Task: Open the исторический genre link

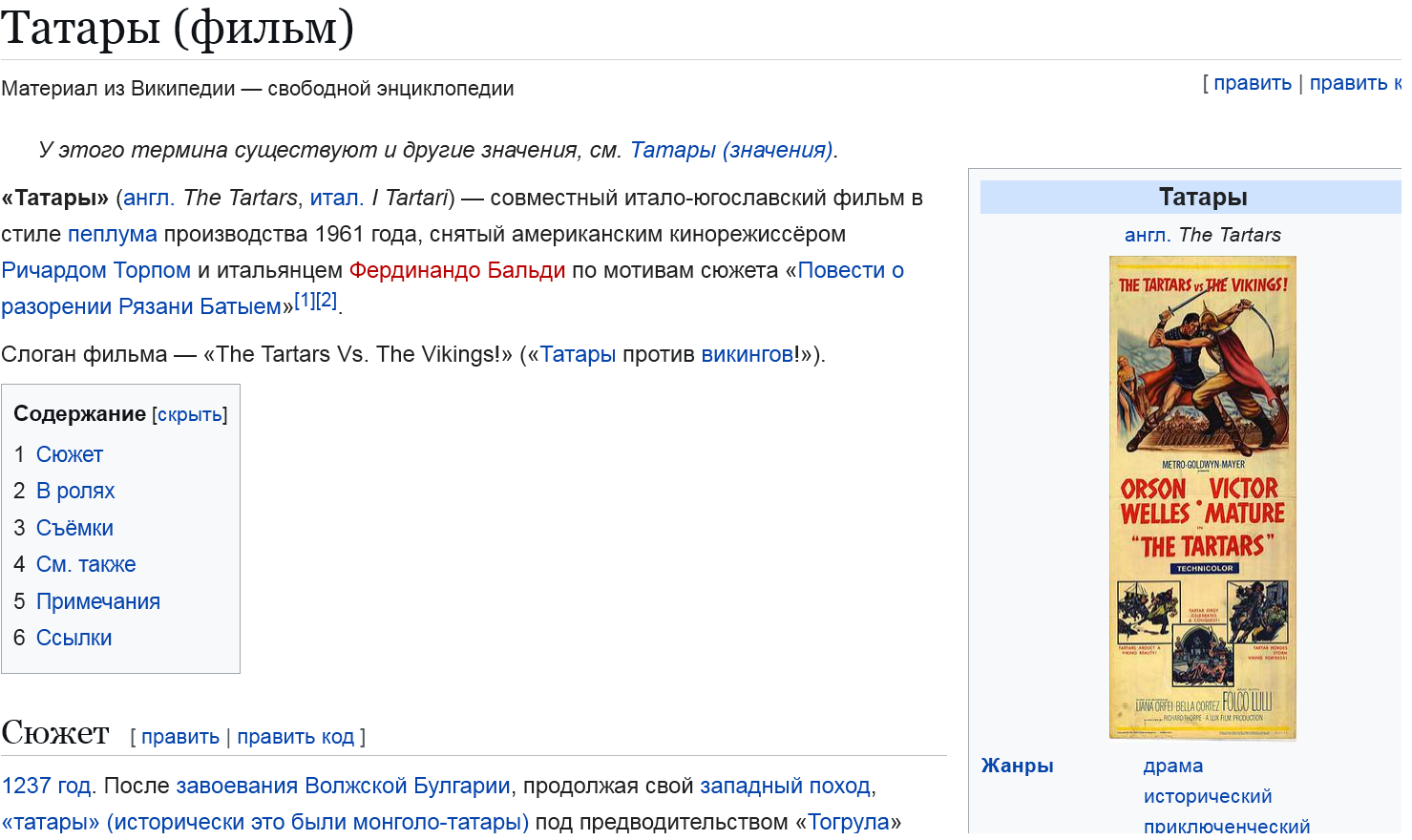Action: click(x=1208, y=796)
